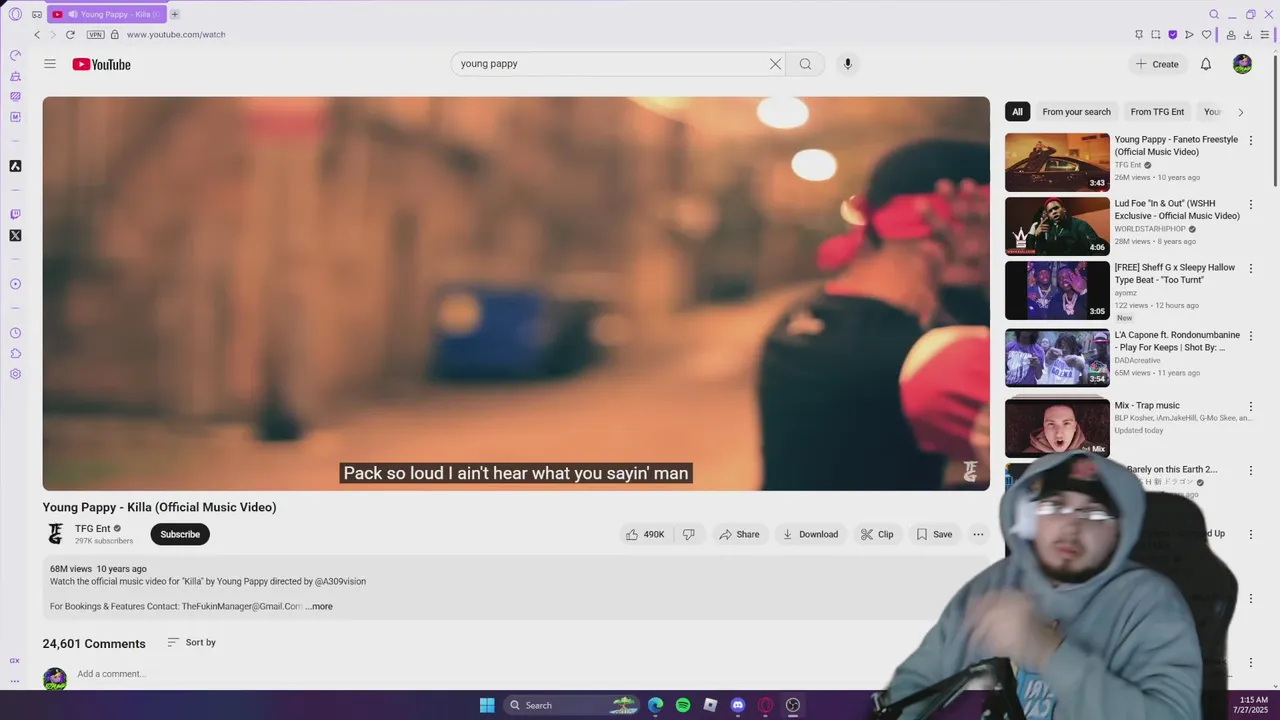Toggle the ad blocker shield icon

click(1173, 34)
